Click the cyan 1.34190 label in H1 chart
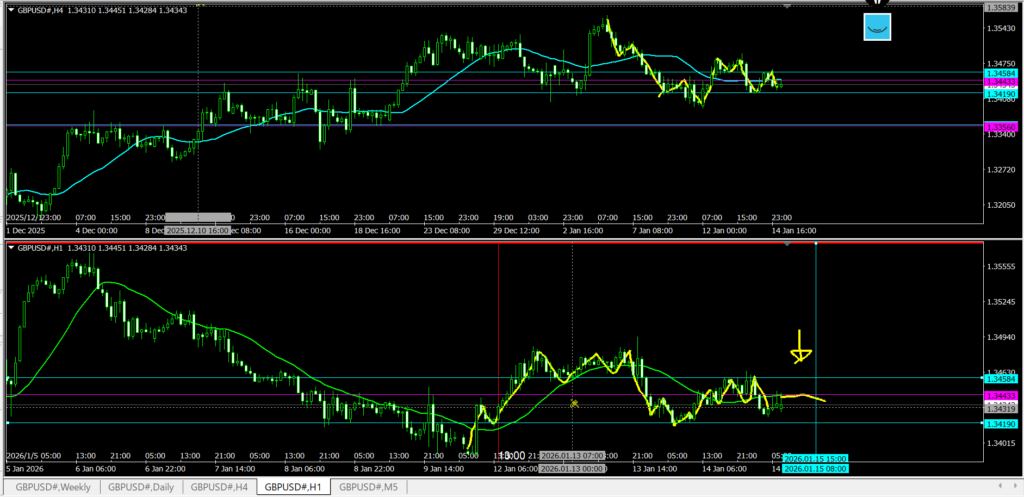Viewport: 1024px width, 497px height. coord(1001,424)
